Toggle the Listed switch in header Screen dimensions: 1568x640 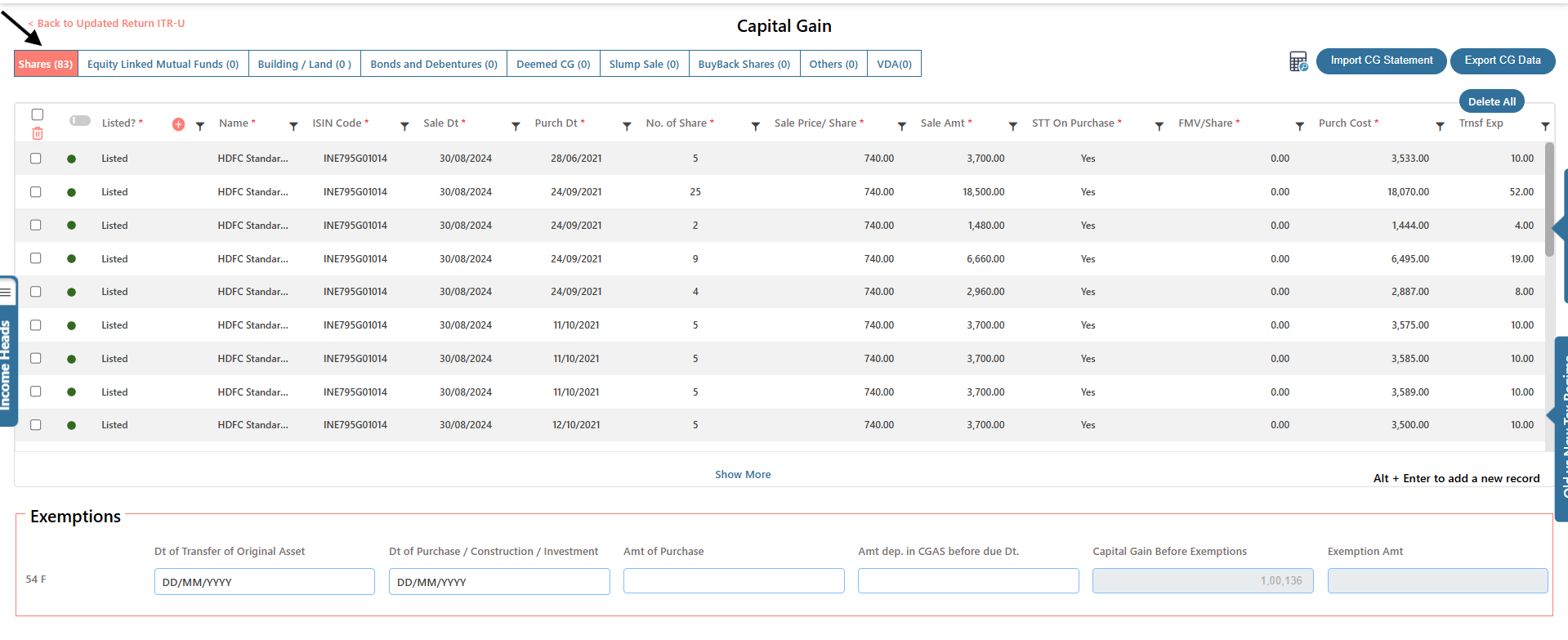pos(80,121)
